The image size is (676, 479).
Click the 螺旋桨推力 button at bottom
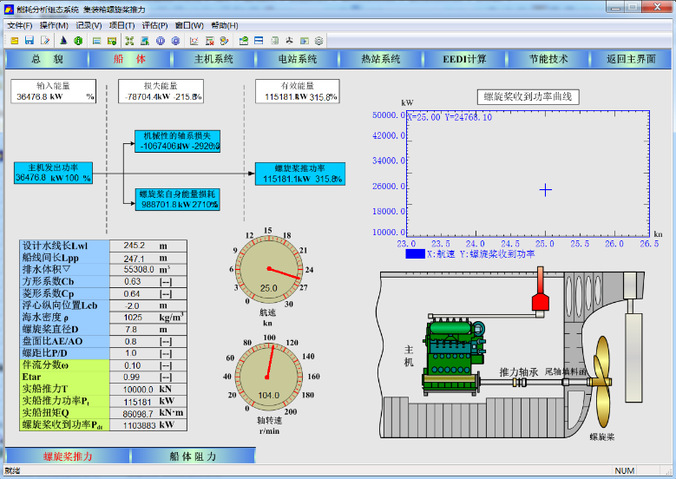68,455
